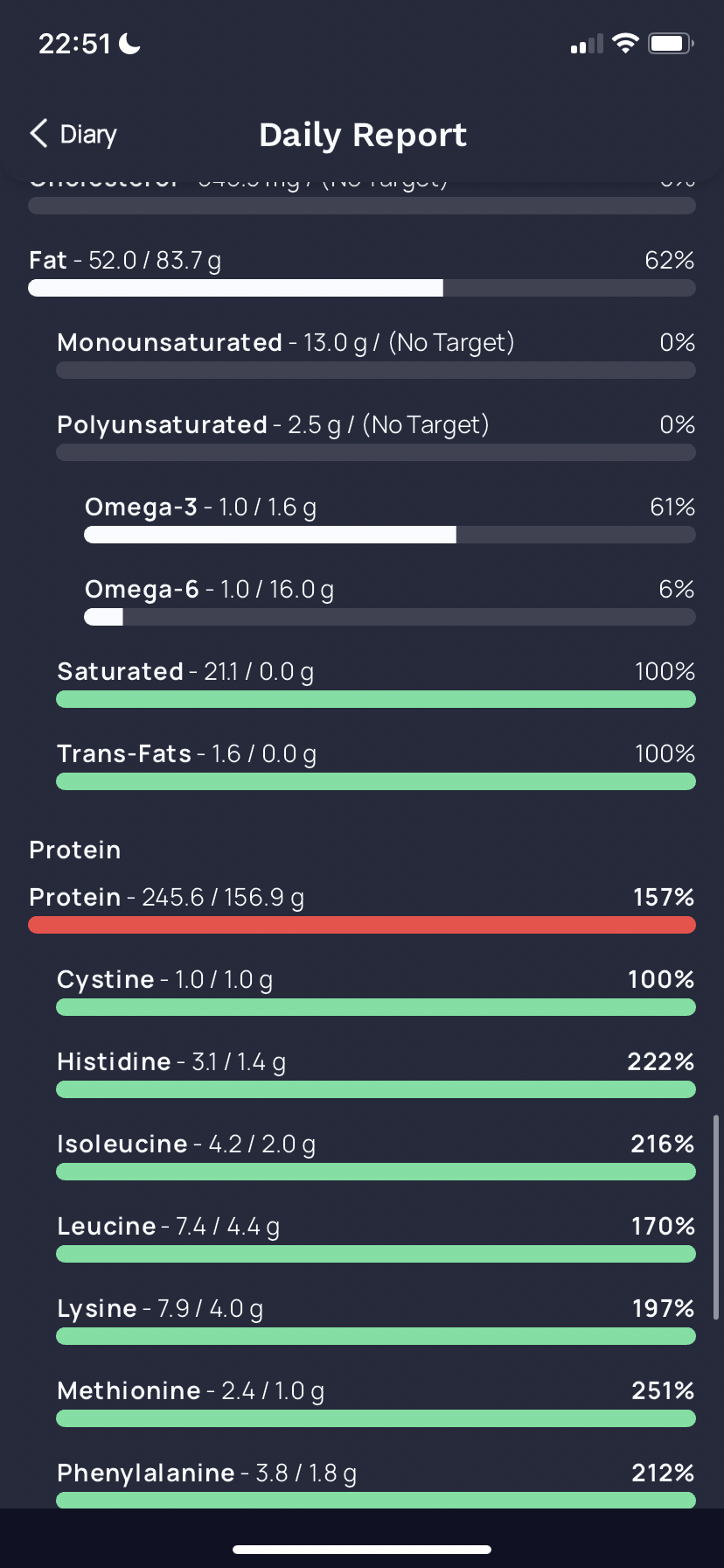
Task: Tap the Omega-6 progress bar
Action: click(x=390, y=617)
